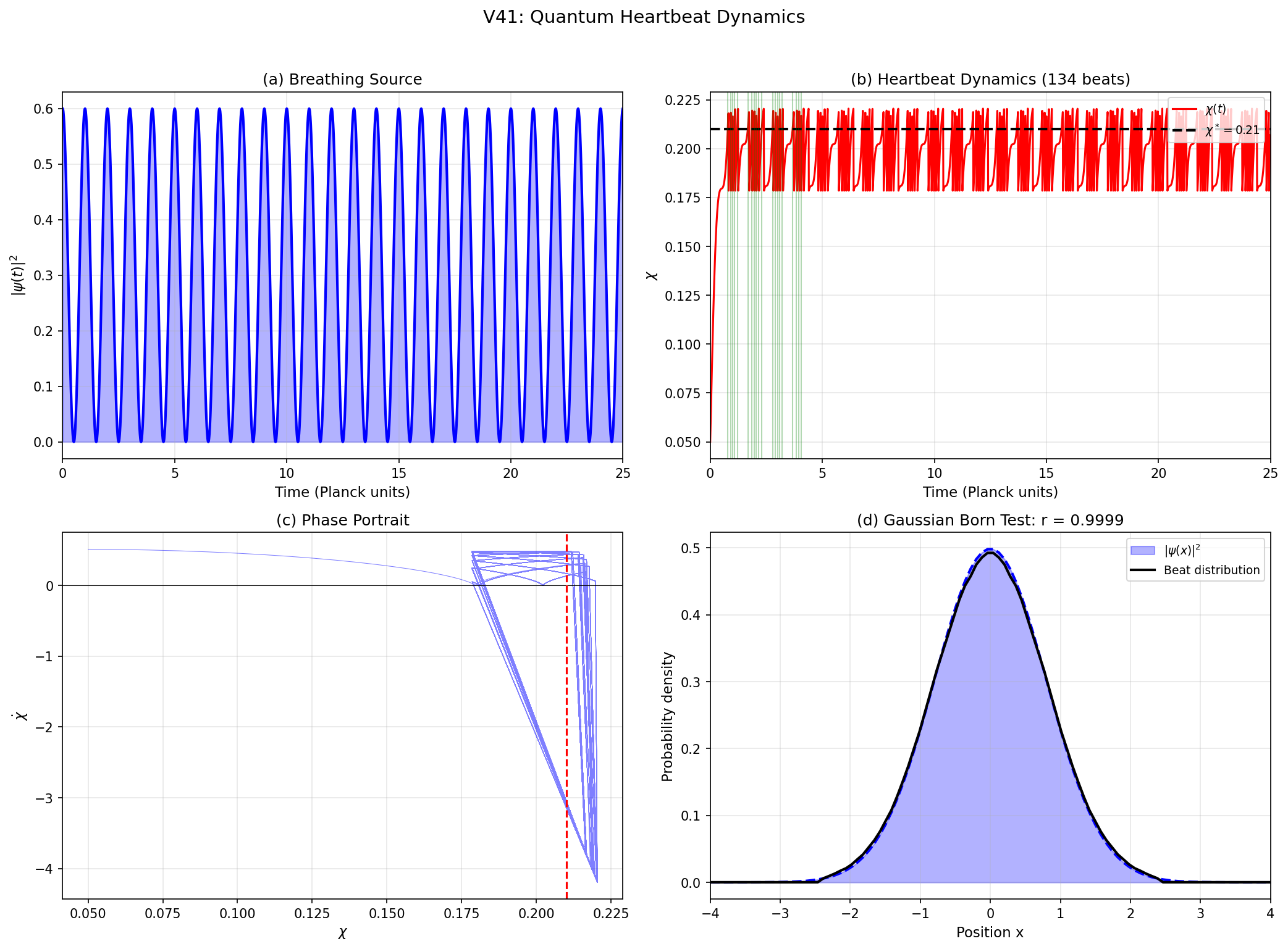Click 'Time (Planck units)' label under panel (a)
1288x949 pixels.
coord(342,492)
